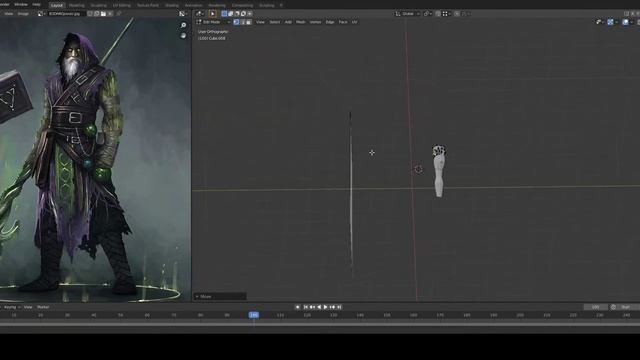Open the snapping options dropdown
The image size is (640, 360).
pyautogui.click(x=446, y=13)
